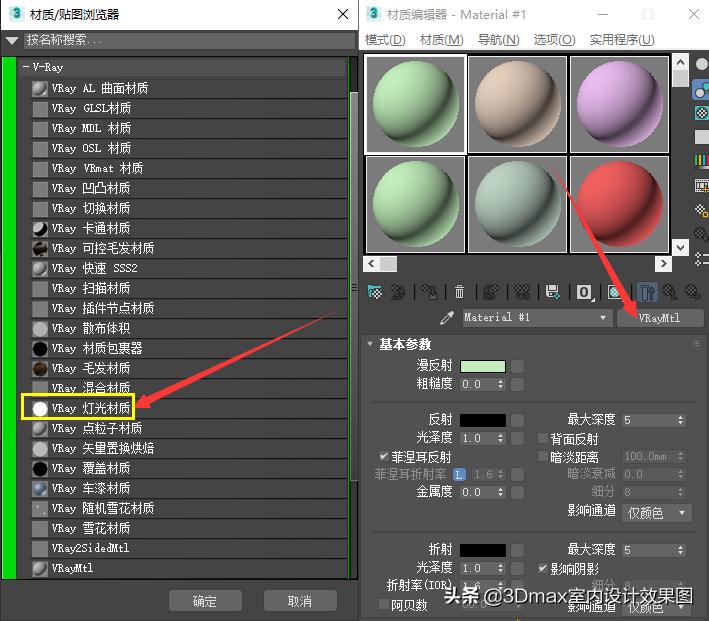Click Go Forward to Sibling icon
Image resolution: width=709 pixels, height=621 pixels.
(x=693, y=292)
